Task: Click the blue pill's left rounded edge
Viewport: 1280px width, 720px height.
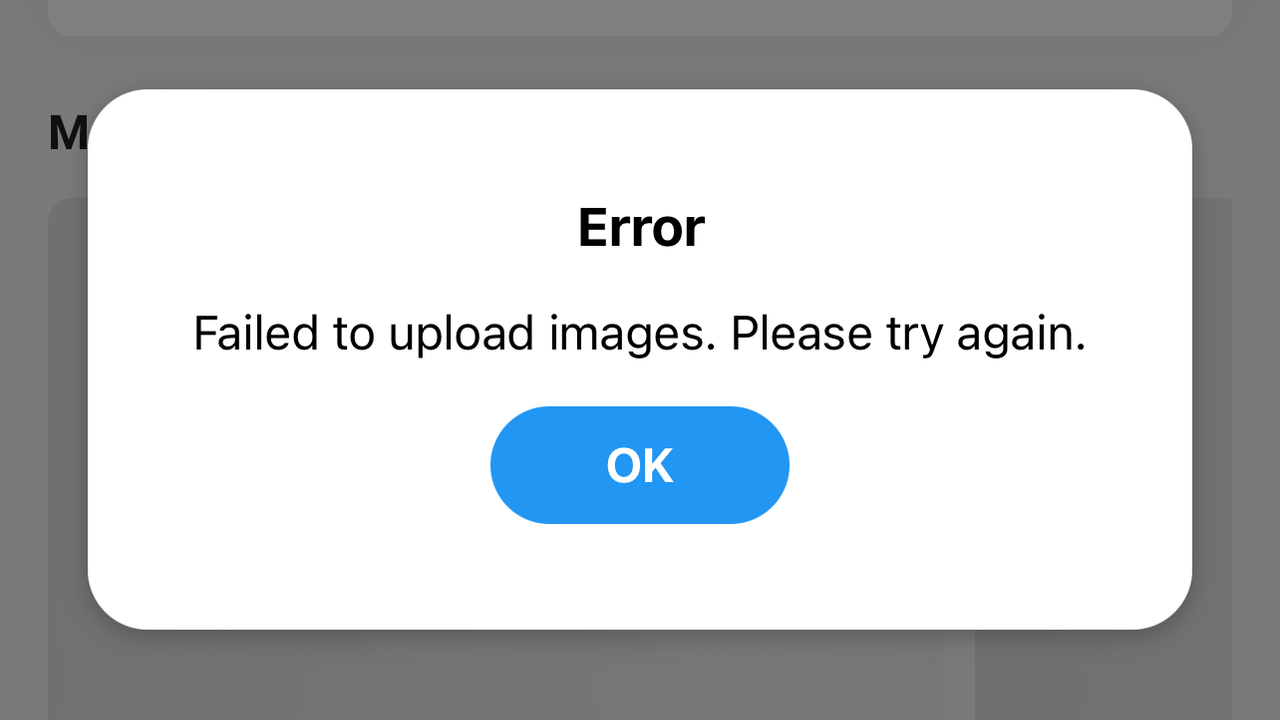Action: (515, 465)
